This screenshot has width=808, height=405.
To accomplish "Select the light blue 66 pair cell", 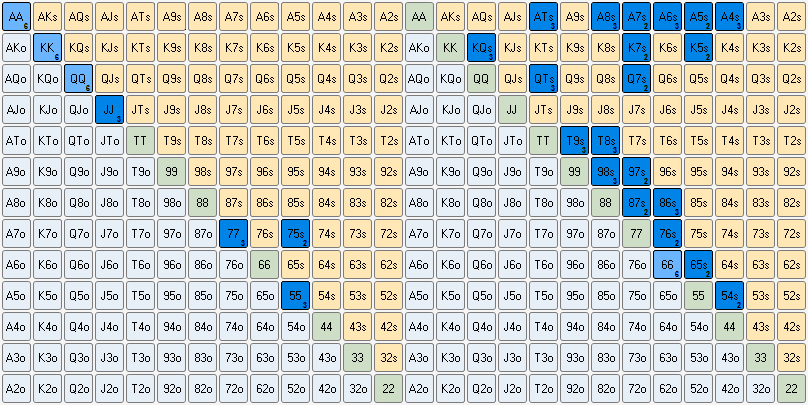I will [667, 265].
